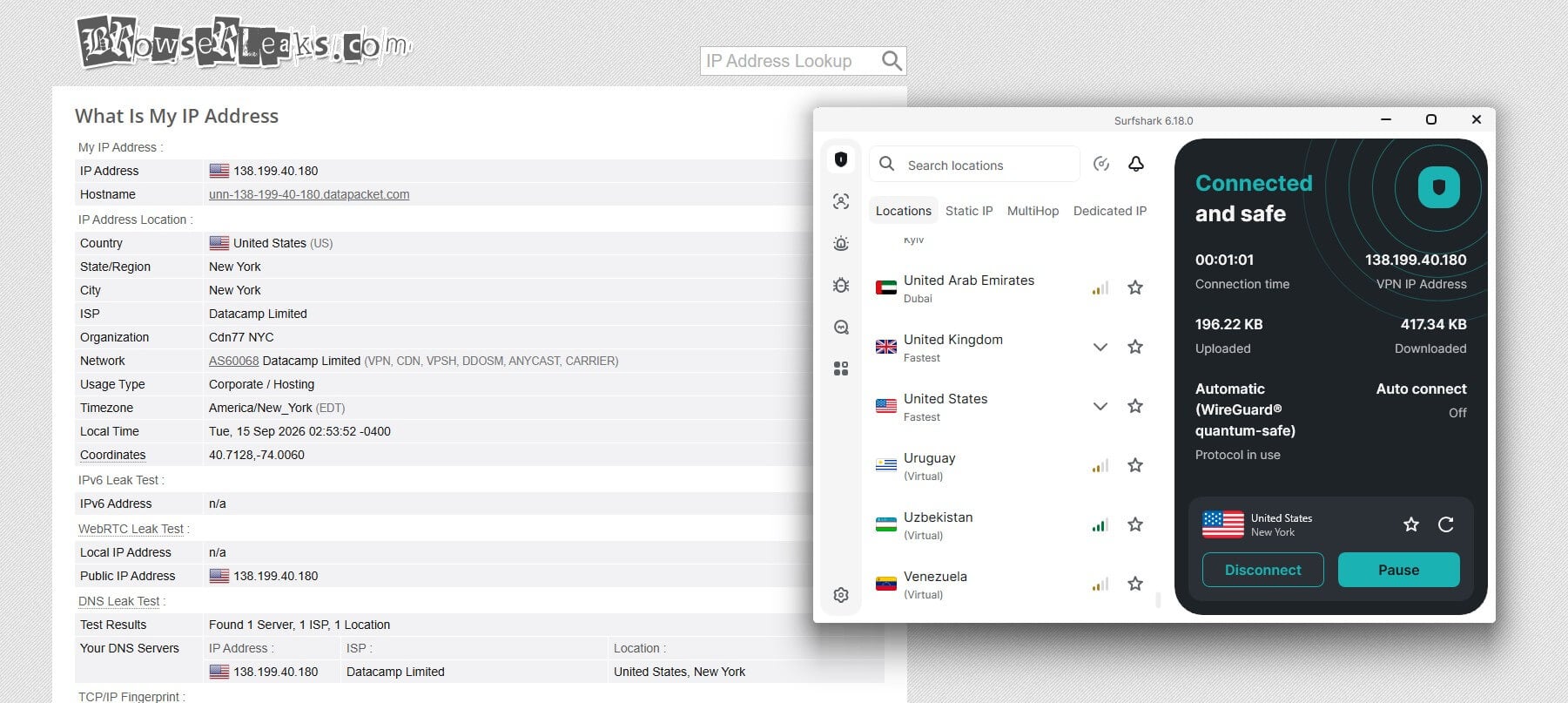Screen dimensions: 1568x703
Task: Maximize the Surfshark window
Action: (1430, 119)
